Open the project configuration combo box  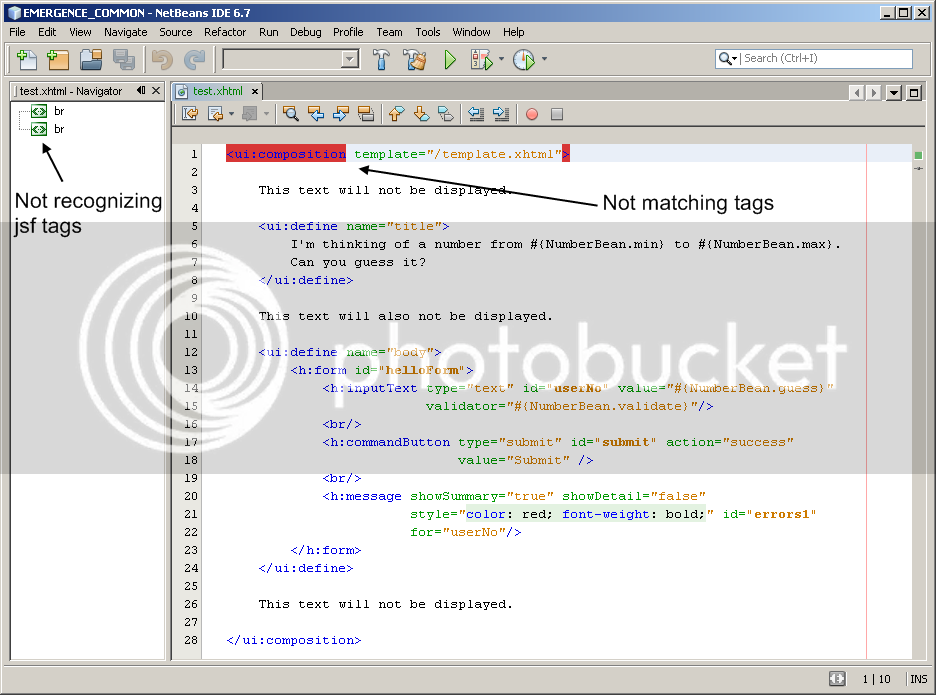point(291,59)
